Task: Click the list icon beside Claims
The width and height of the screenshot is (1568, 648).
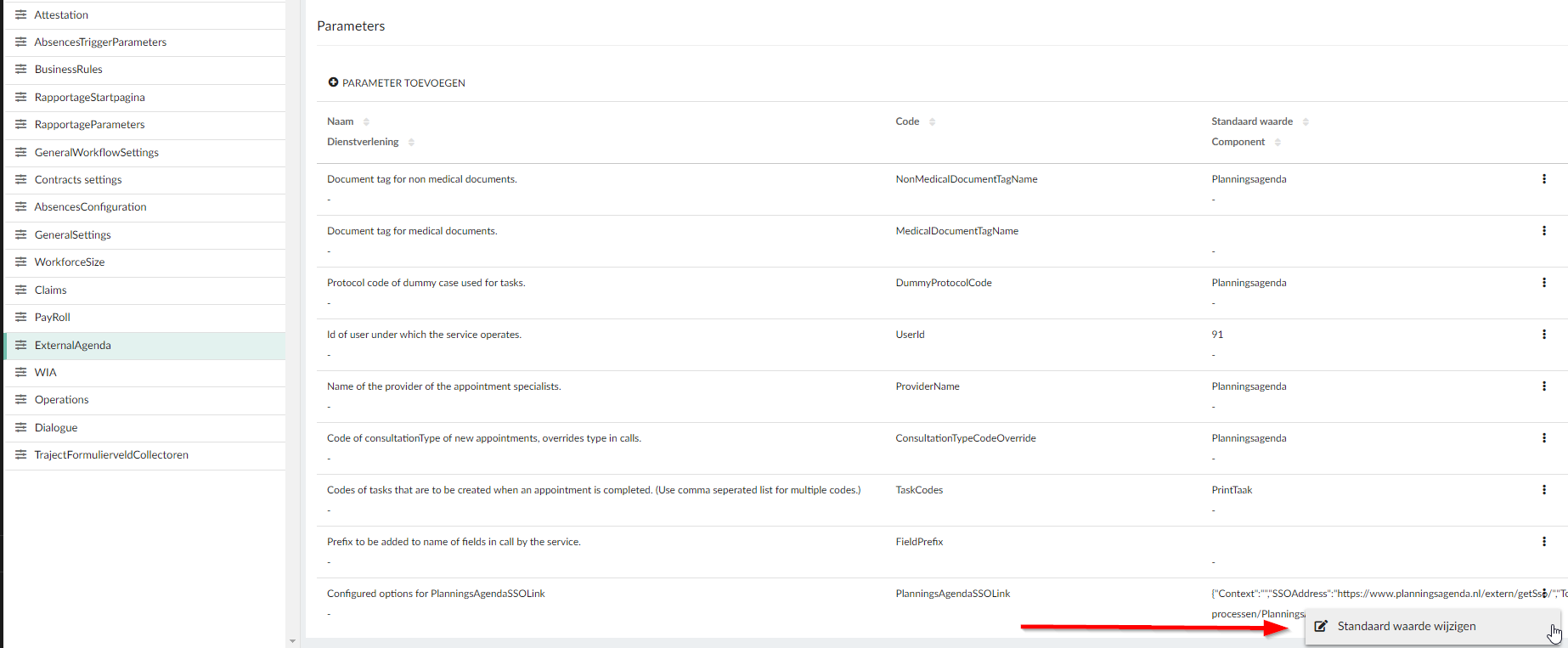Action: pos(21,290)
